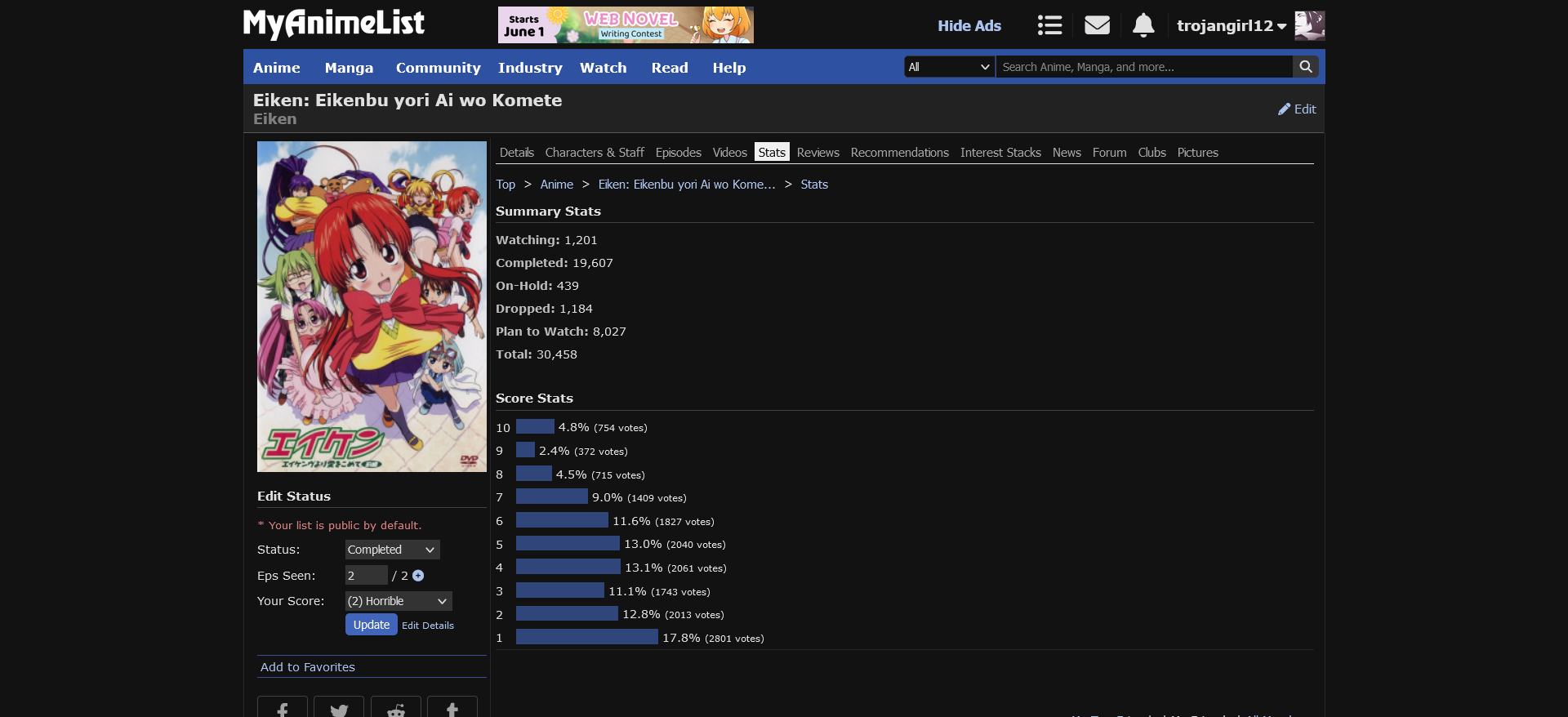Switch to the Reviews tab
Image resolution: width=1568 pixels, height=717 pixels.
(817, 153)
